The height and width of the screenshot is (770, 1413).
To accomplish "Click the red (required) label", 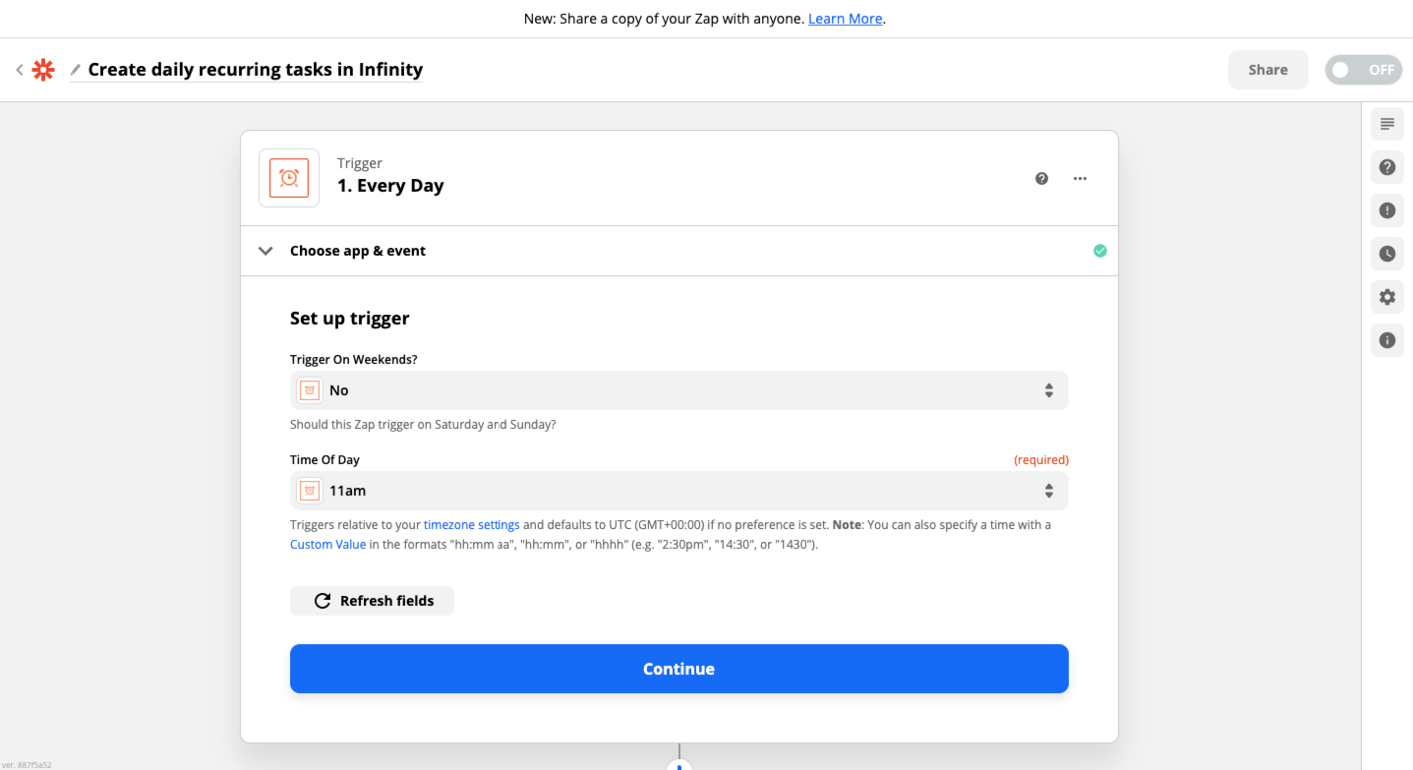I will click(1041, 460).
